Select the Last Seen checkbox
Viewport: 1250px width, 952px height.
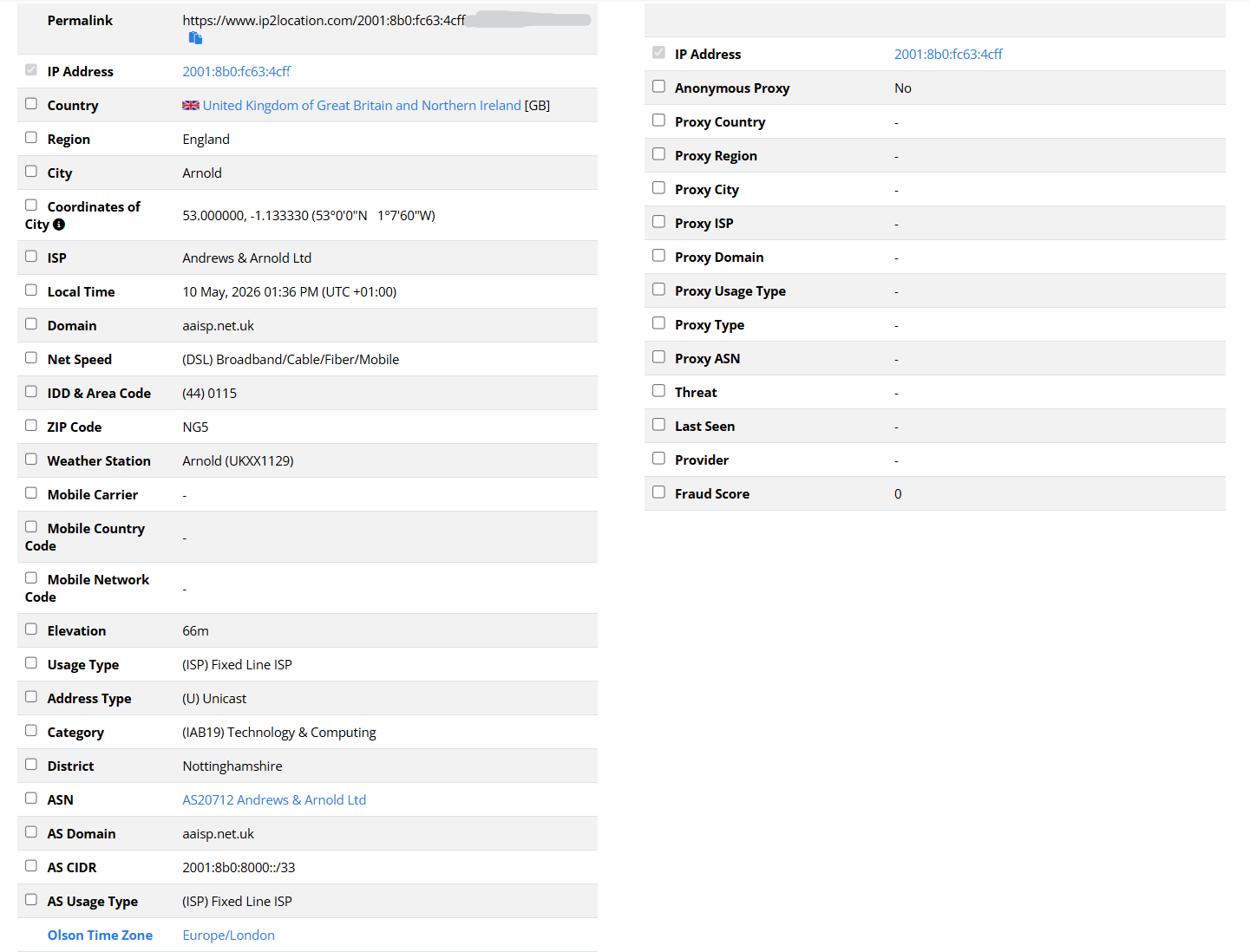659,425
